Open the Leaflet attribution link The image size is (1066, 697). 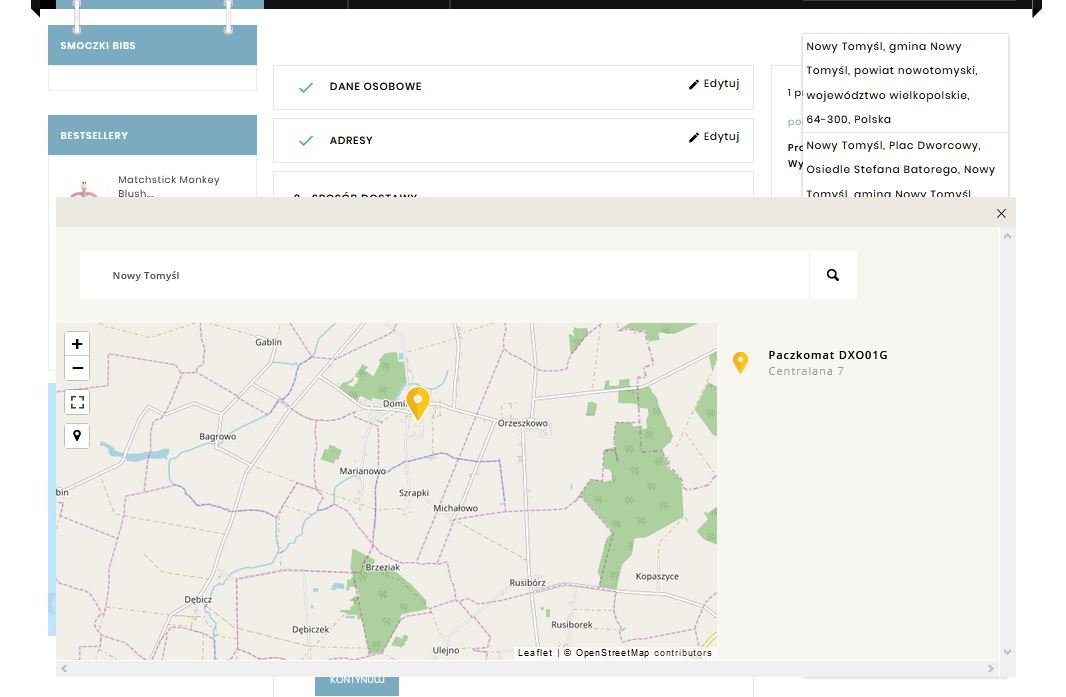(x=534, y=653)
